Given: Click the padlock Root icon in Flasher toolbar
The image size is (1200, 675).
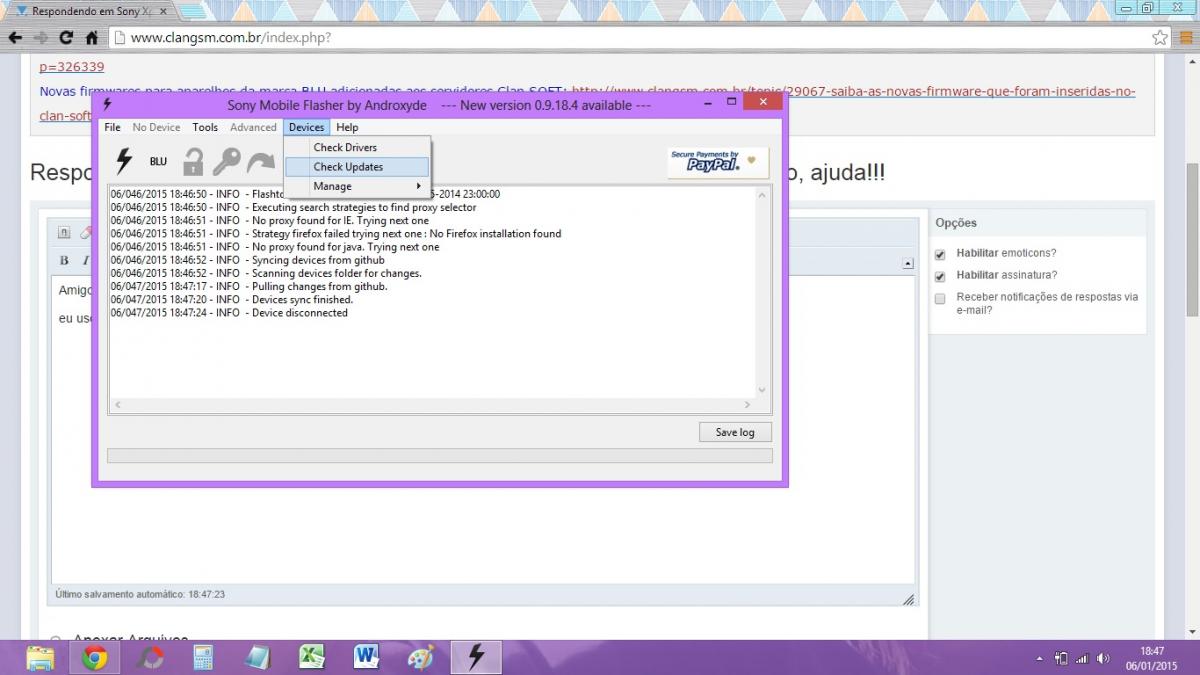Looking at the screenshot, I should (192, 162).
